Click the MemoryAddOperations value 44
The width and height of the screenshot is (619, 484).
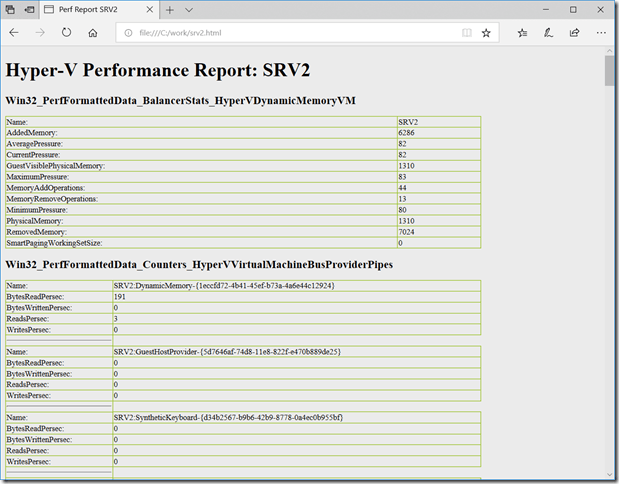pos(402,188)
